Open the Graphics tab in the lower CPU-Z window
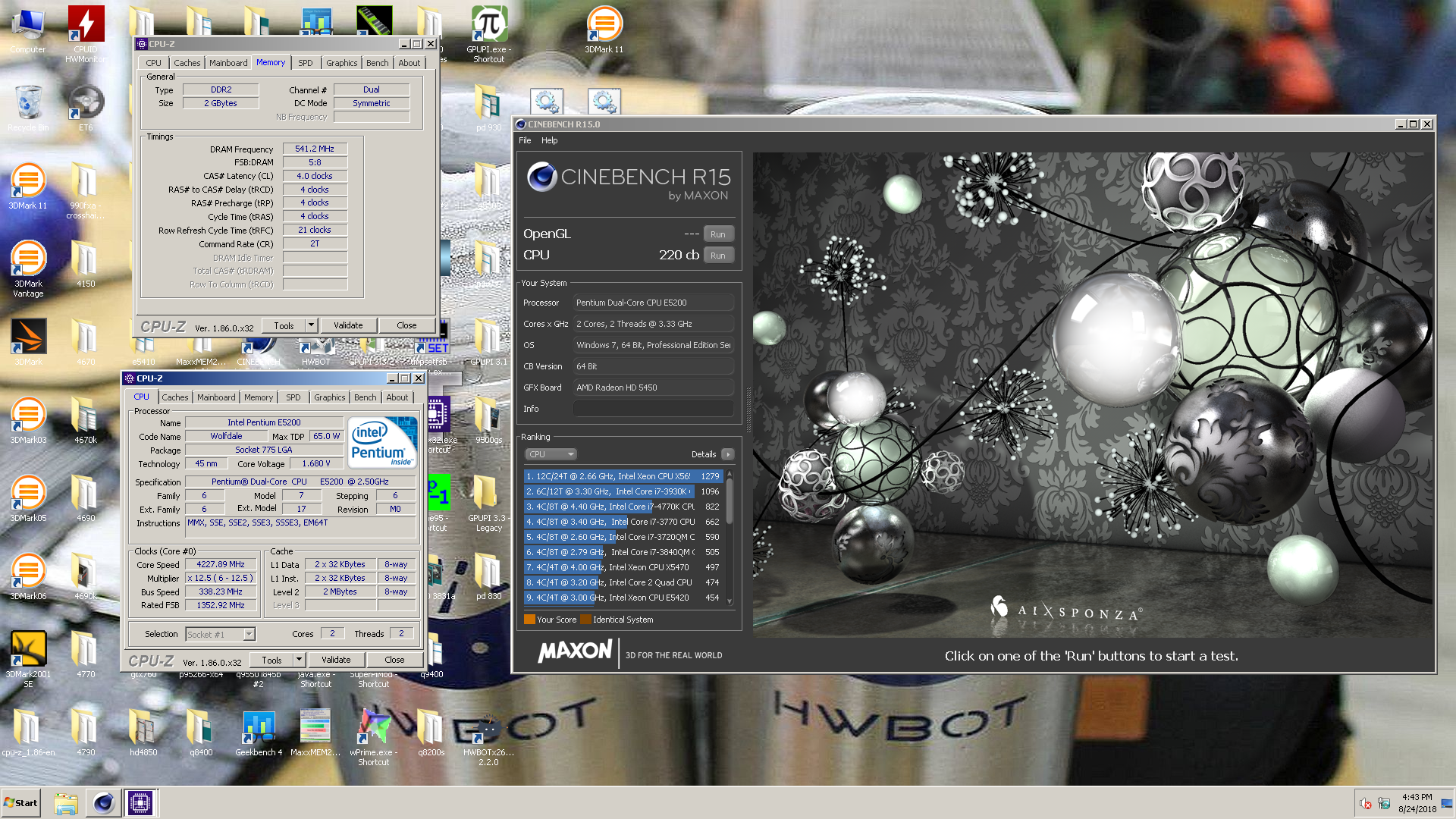This screenshot has height=819, width=1456. pos(329,397)
